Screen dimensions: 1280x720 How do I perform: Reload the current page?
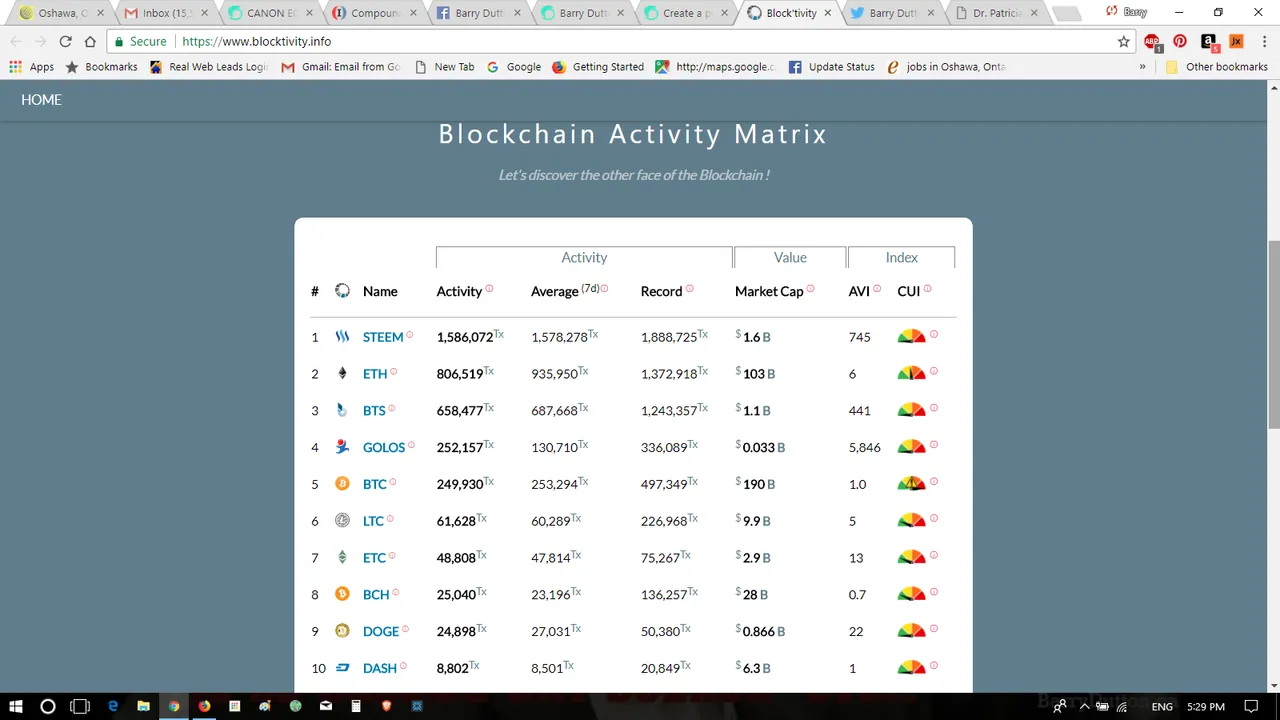tap(65, 42)
